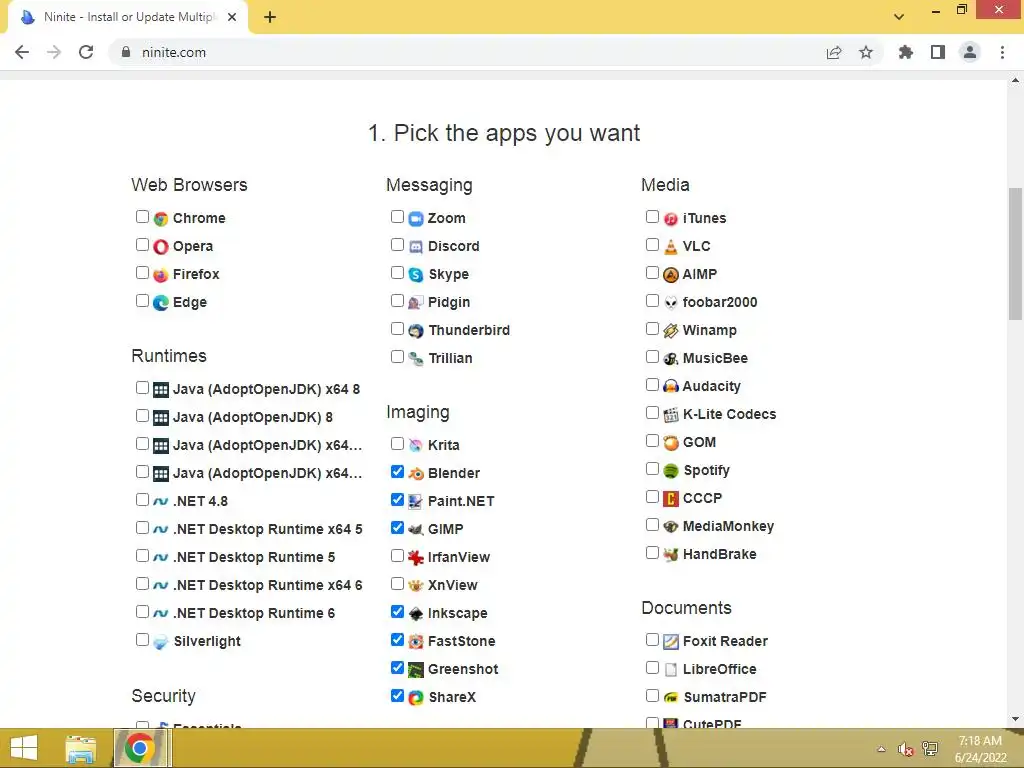Click the Chrome profile avatar button
This screenshot has width=1024, height=768.
tap(970, 52)
